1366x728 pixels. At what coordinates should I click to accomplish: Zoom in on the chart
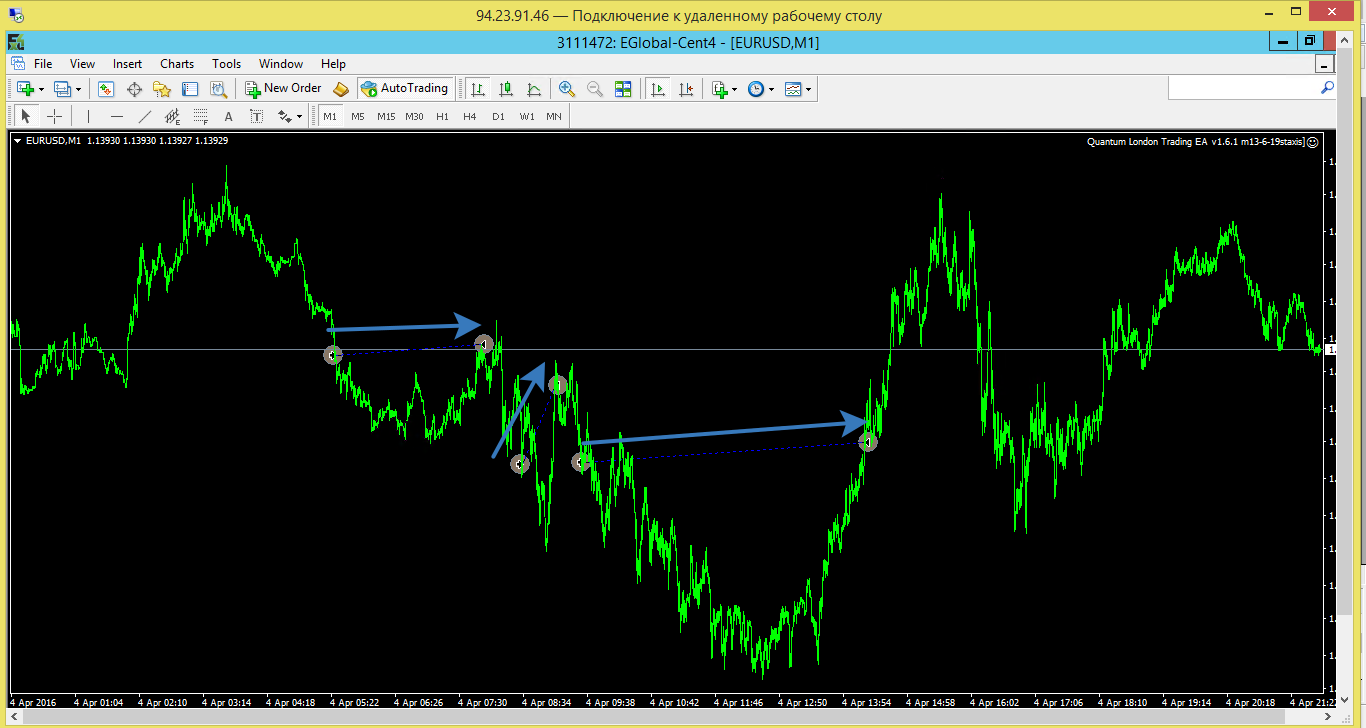[x=567, y=89]
